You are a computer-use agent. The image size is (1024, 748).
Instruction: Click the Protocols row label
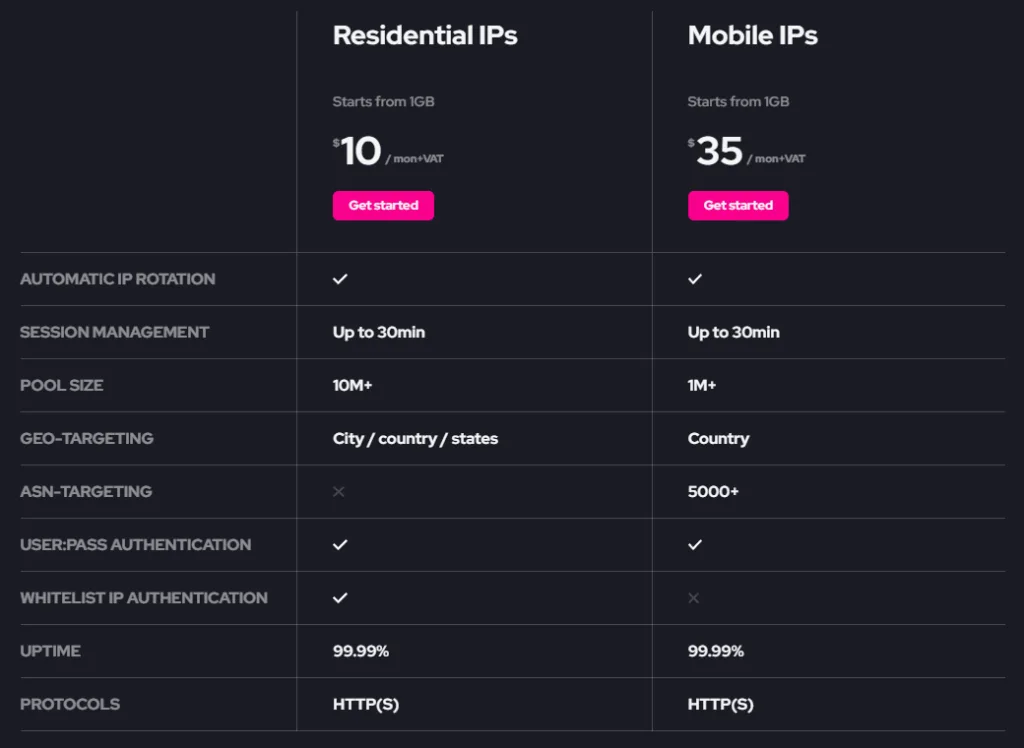click(x=70, y=704)
